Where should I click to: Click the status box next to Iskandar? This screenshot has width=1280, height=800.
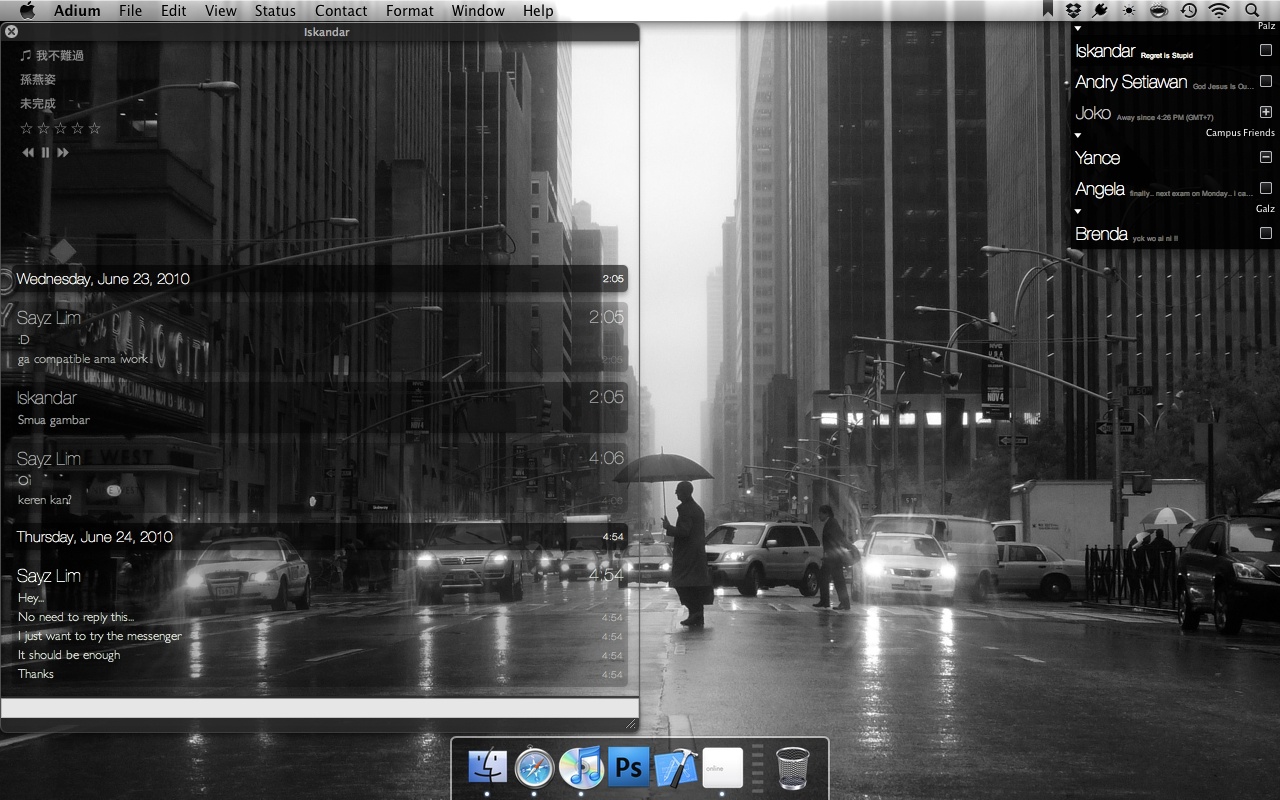[1265, 50]
